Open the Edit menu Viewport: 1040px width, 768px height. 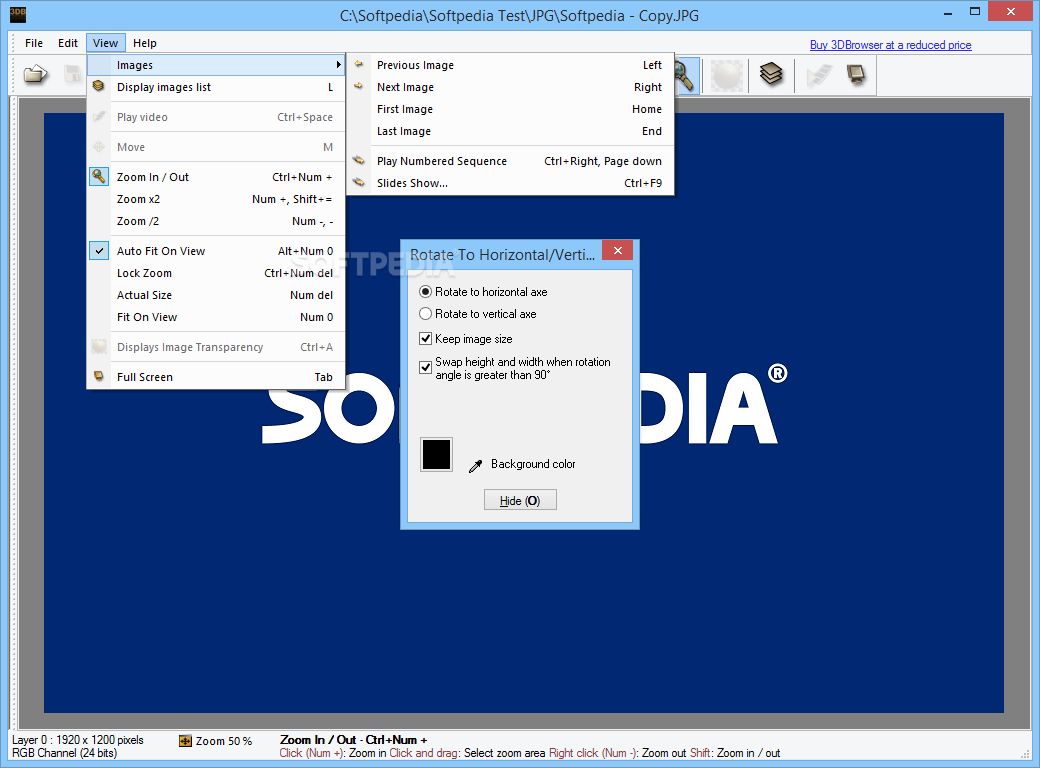click(68, 43)
